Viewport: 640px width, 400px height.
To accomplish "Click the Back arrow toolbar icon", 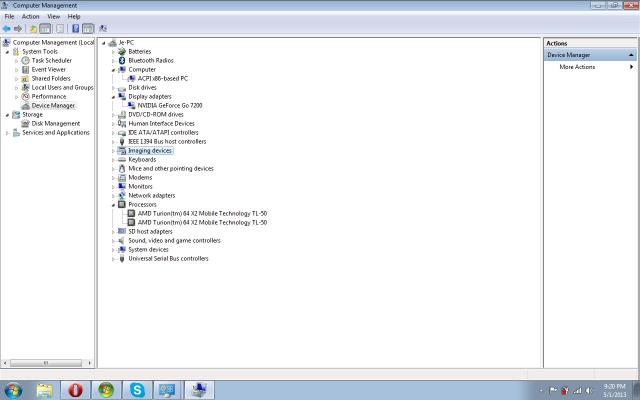I will pos(8,28).
